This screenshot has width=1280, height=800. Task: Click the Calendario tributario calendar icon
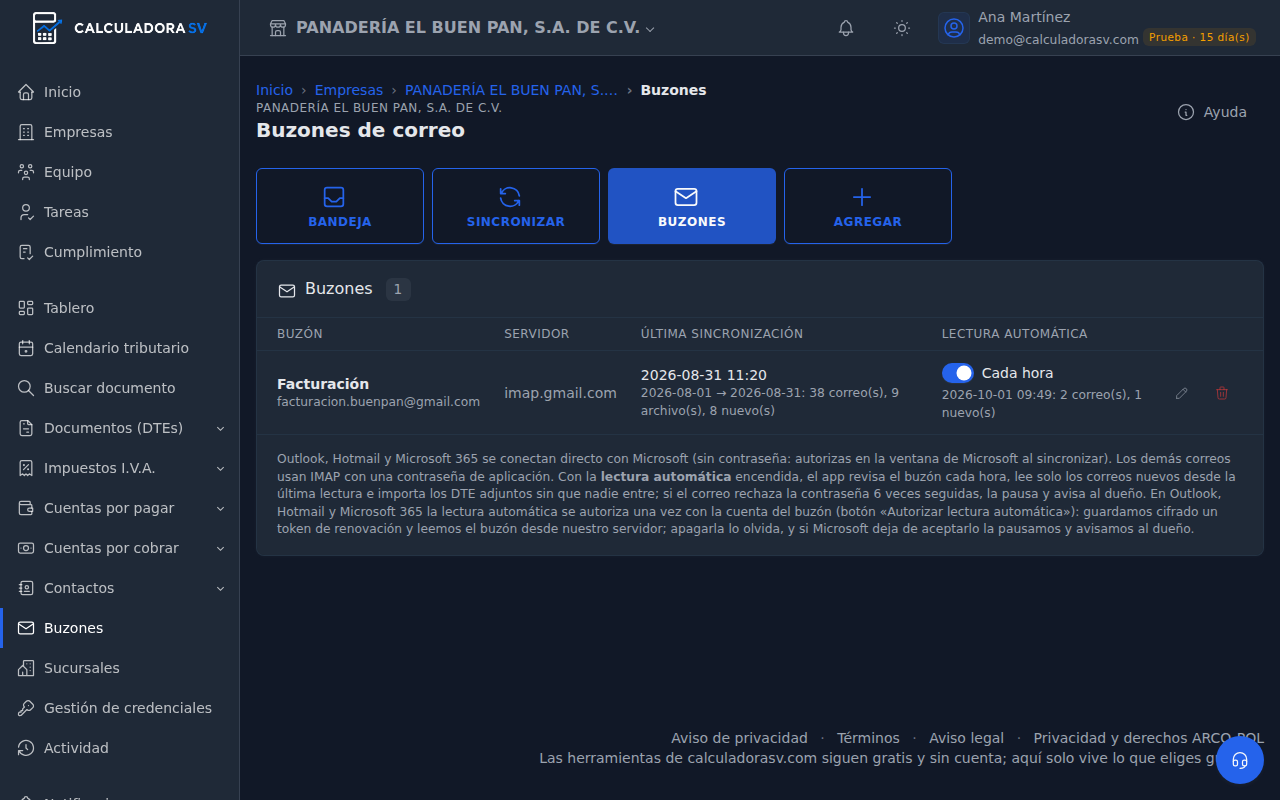tap(26, 348)
